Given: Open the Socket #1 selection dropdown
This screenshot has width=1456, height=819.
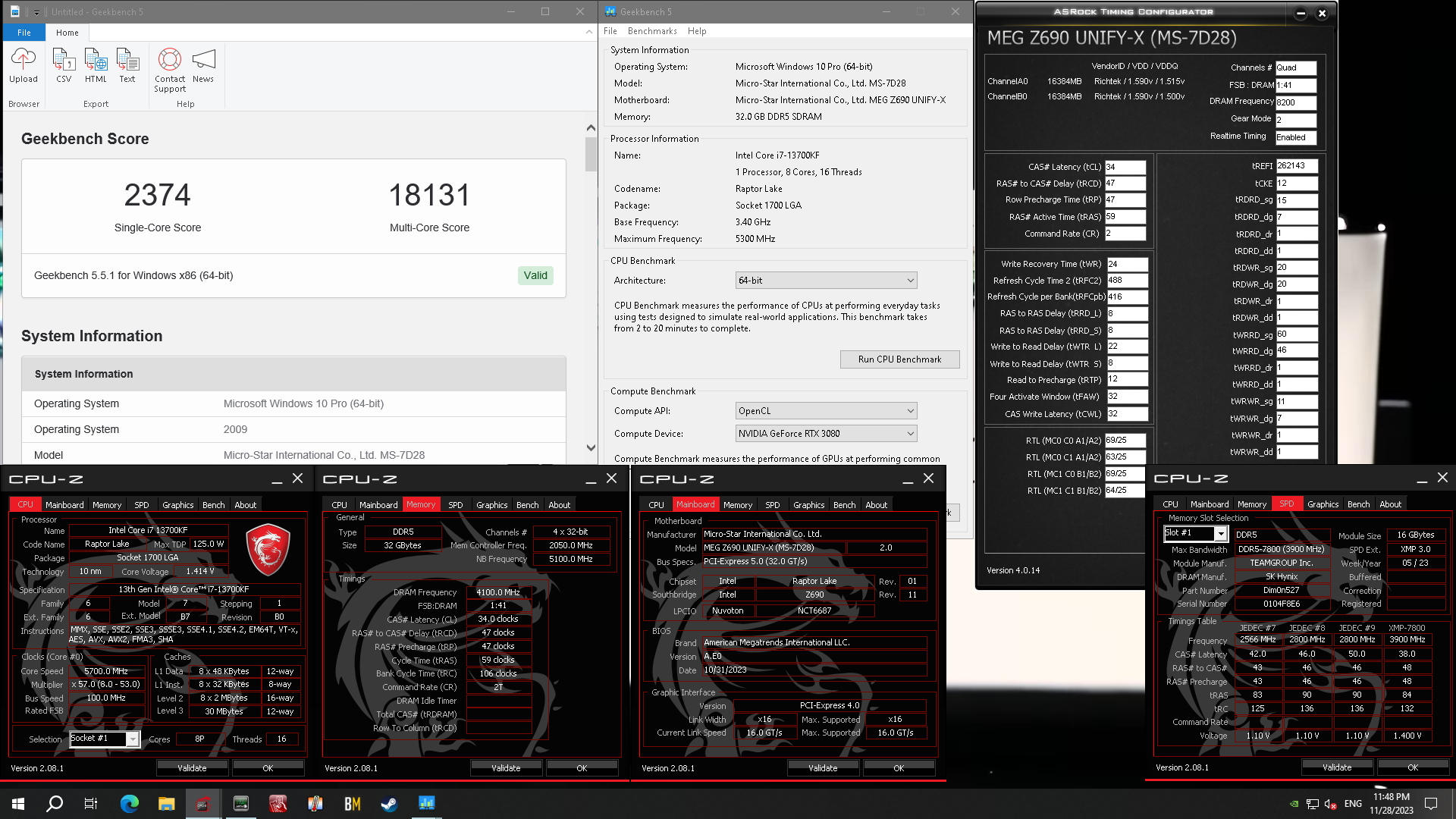Looking at the screenshot, I should (105, 739).
